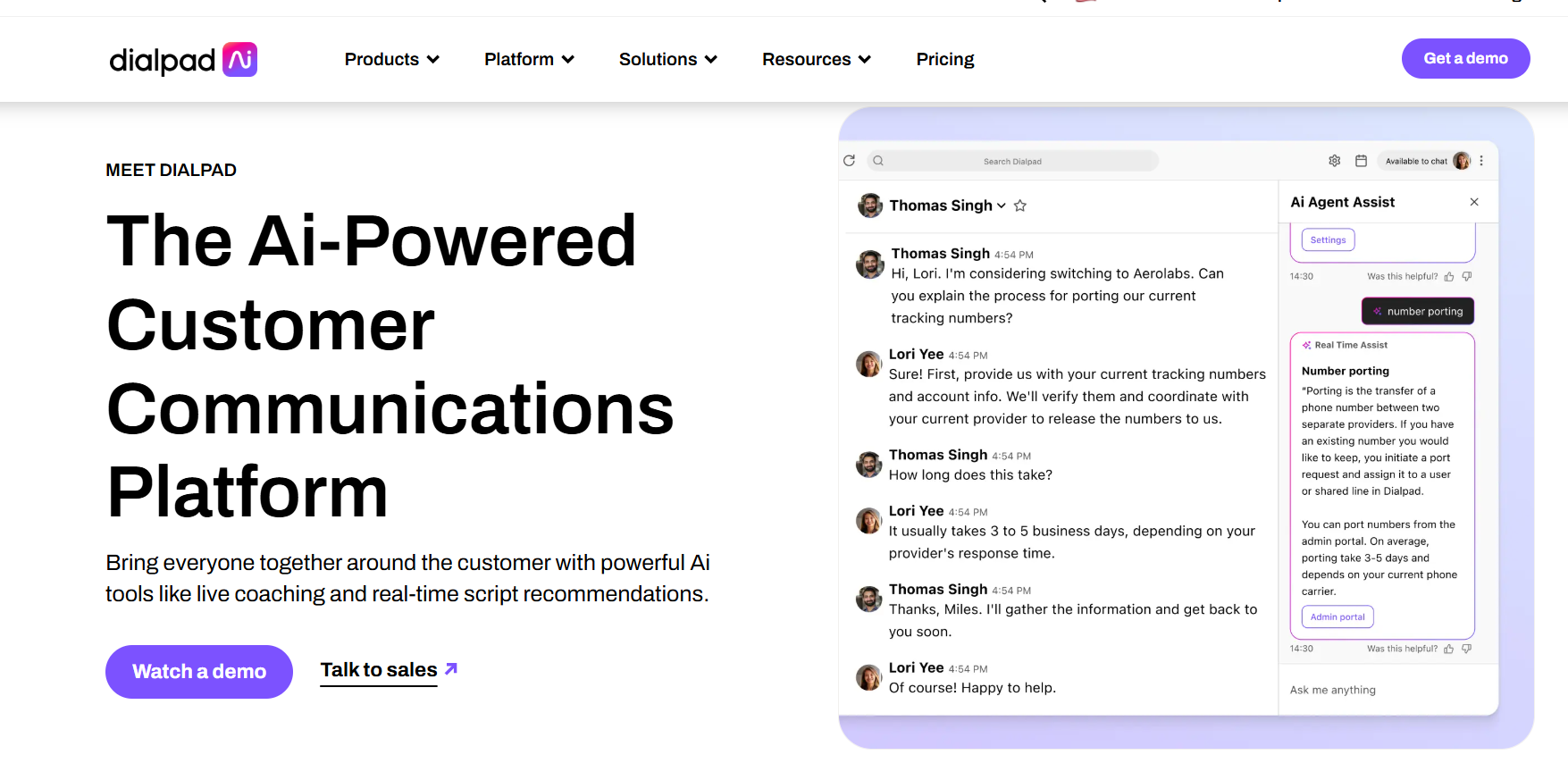Viewport: 1568px width, 780px height.
Task: Click the Watch a demo button
Action: point(199,672)
